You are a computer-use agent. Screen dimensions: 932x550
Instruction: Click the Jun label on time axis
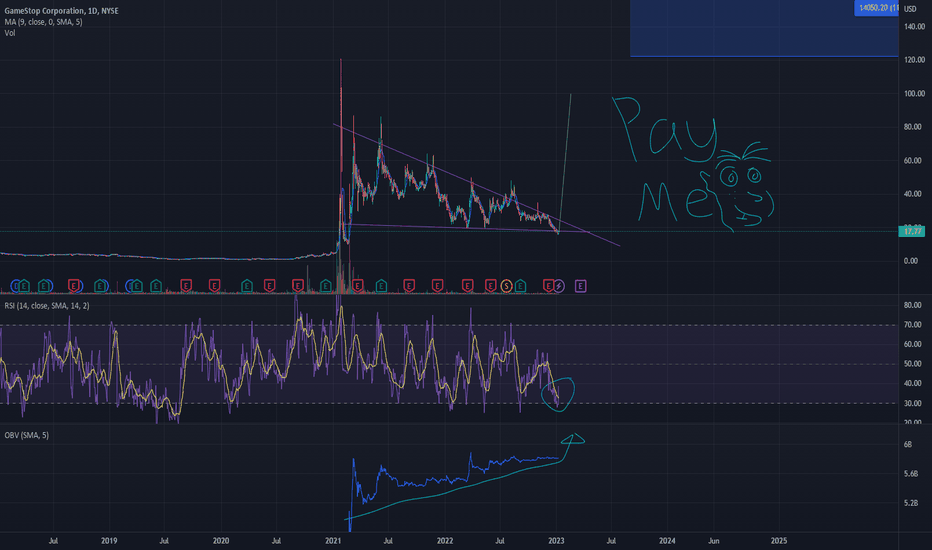point(713,541)
